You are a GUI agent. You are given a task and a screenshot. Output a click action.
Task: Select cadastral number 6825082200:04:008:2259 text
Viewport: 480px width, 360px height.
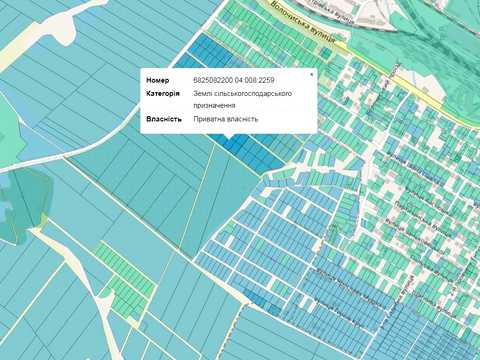coord(234,80)
